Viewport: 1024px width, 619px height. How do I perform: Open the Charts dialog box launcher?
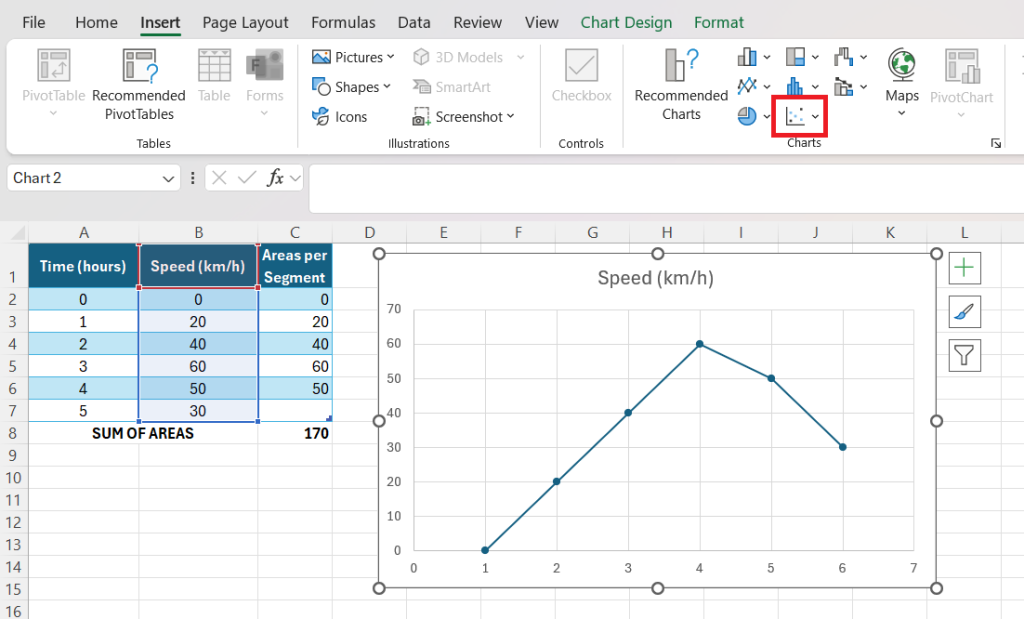(996, 143)
